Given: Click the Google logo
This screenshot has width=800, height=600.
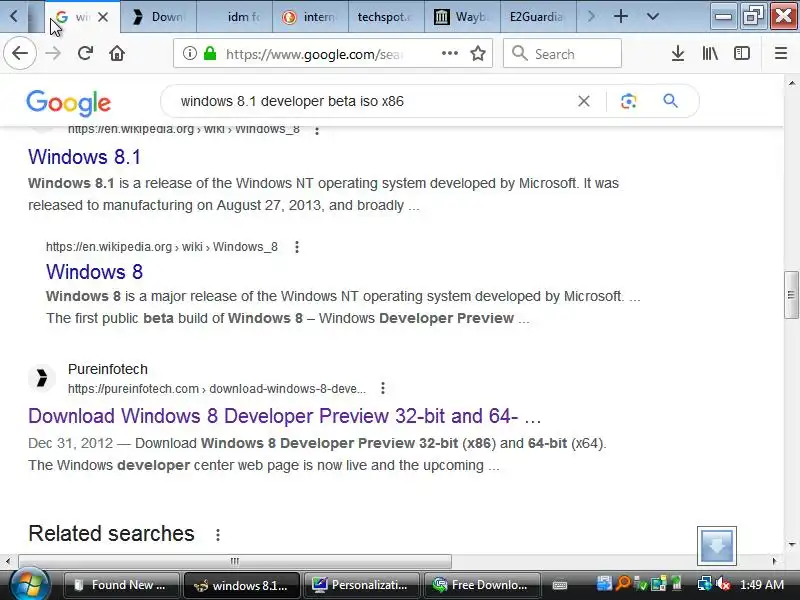Looking at the screenshot, I should coord(68,103).
